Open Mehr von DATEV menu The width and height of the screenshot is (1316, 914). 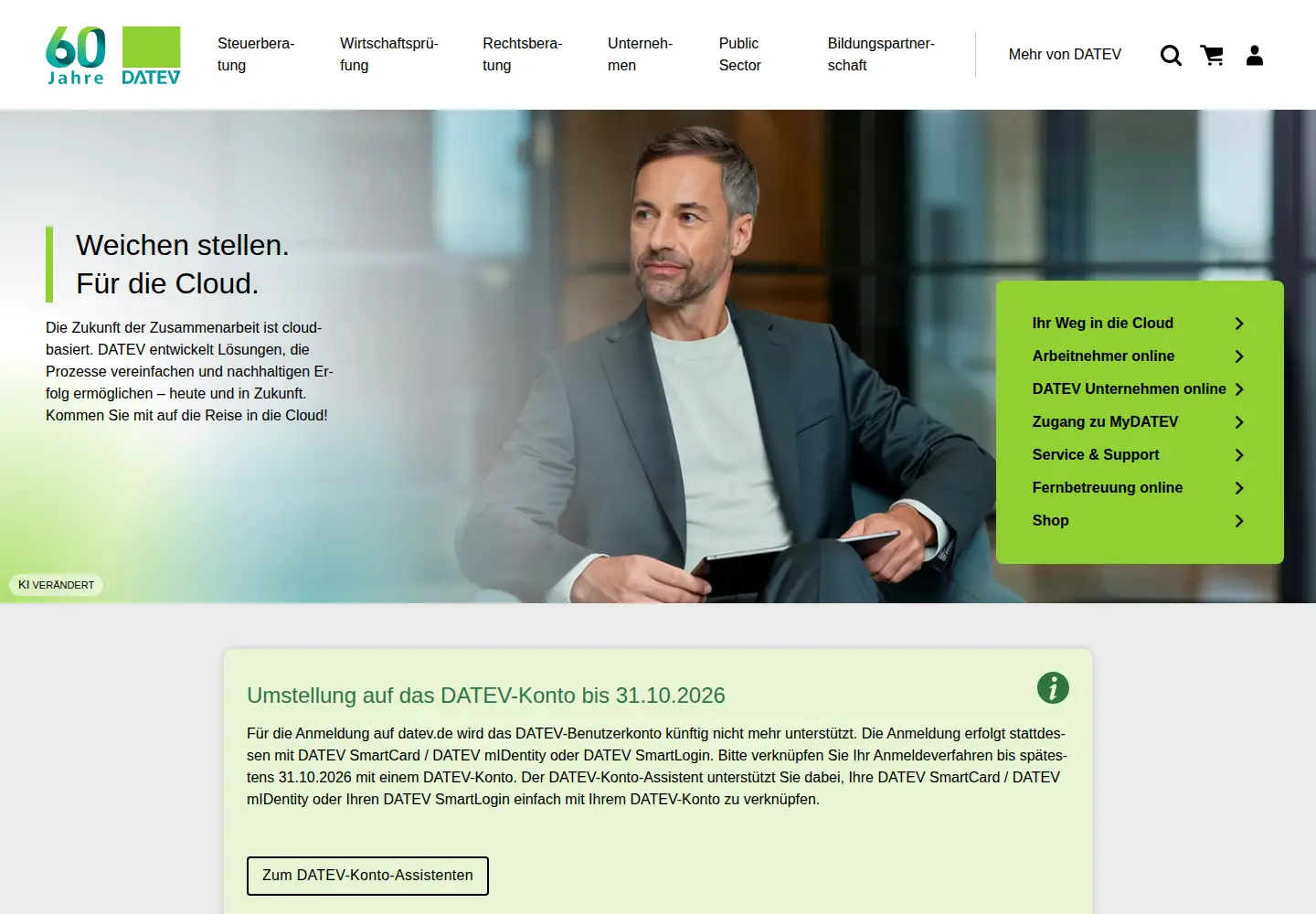(1065, 55)
